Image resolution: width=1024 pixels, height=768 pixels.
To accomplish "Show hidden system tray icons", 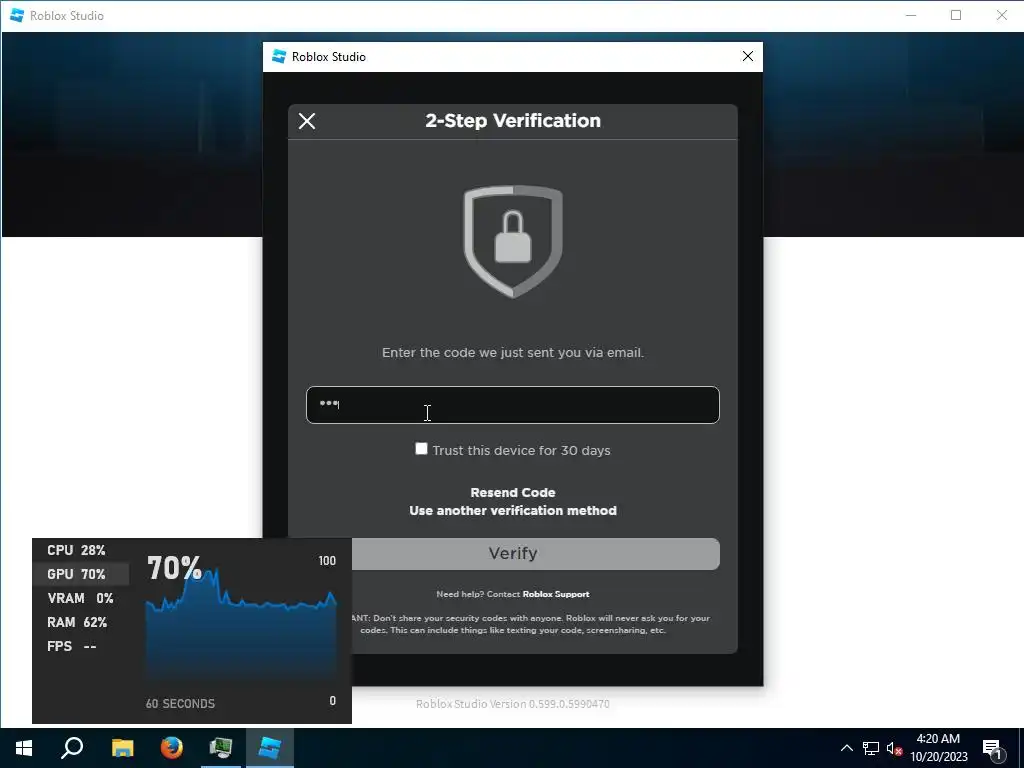I will click(846, 748).
